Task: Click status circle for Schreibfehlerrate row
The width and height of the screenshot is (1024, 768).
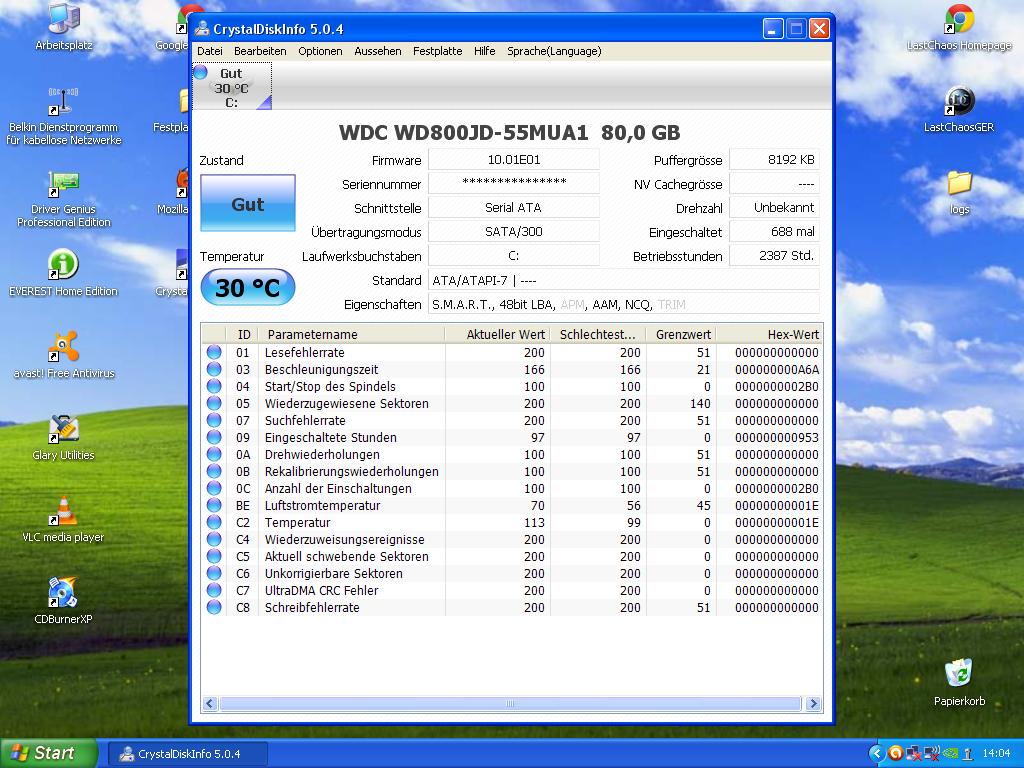Action: pos(214,607)
